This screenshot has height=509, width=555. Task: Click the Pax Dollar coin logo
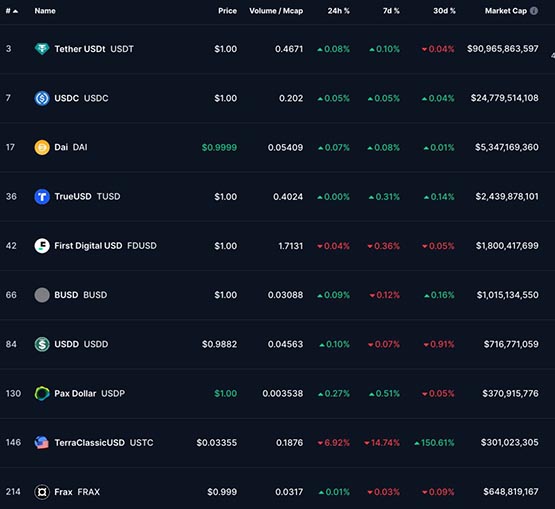click(42, 393)
